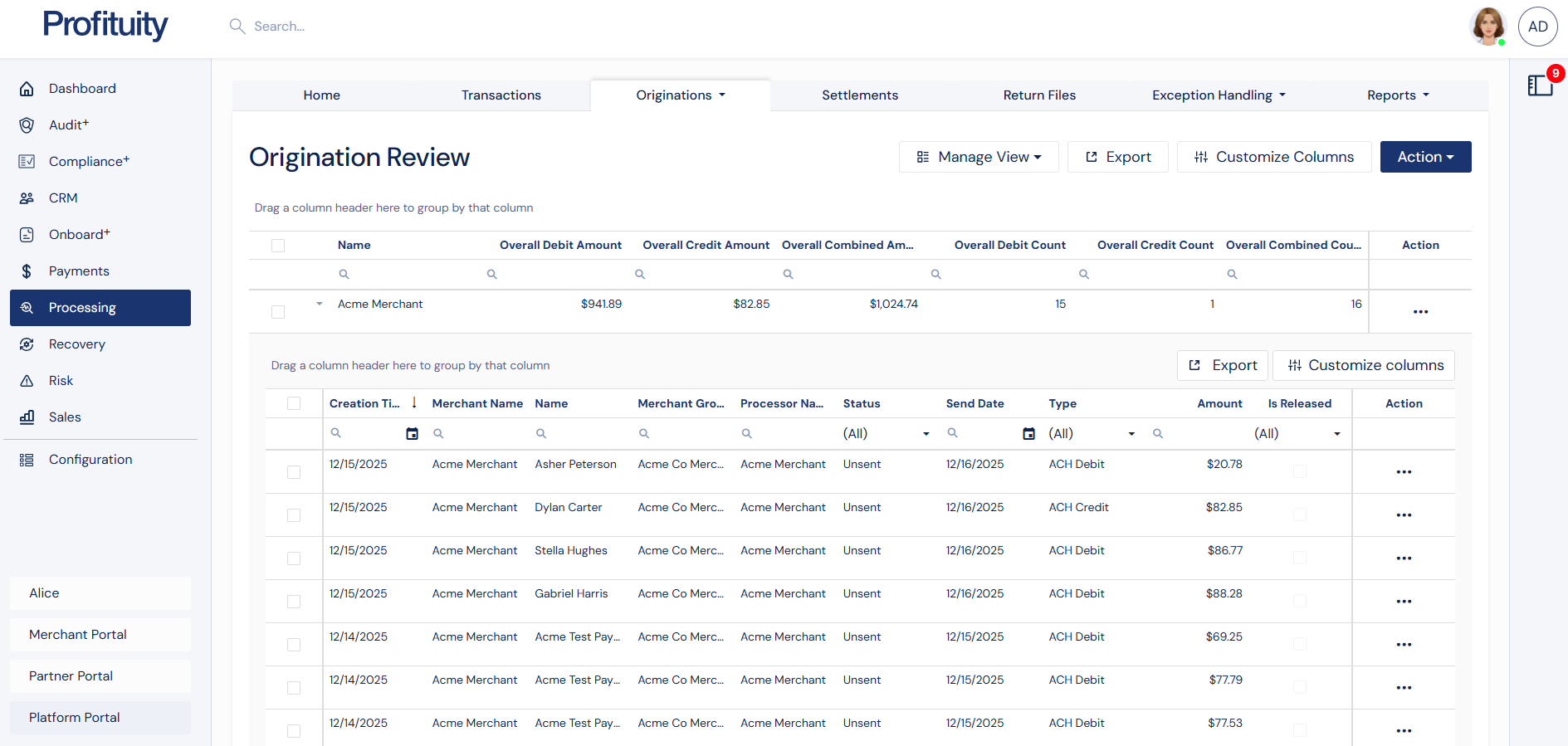Toggle select-all checkbox in detail grid header
Image resolution: width=1568 pixels, height=746 pixels.
(x=294, y=403)
